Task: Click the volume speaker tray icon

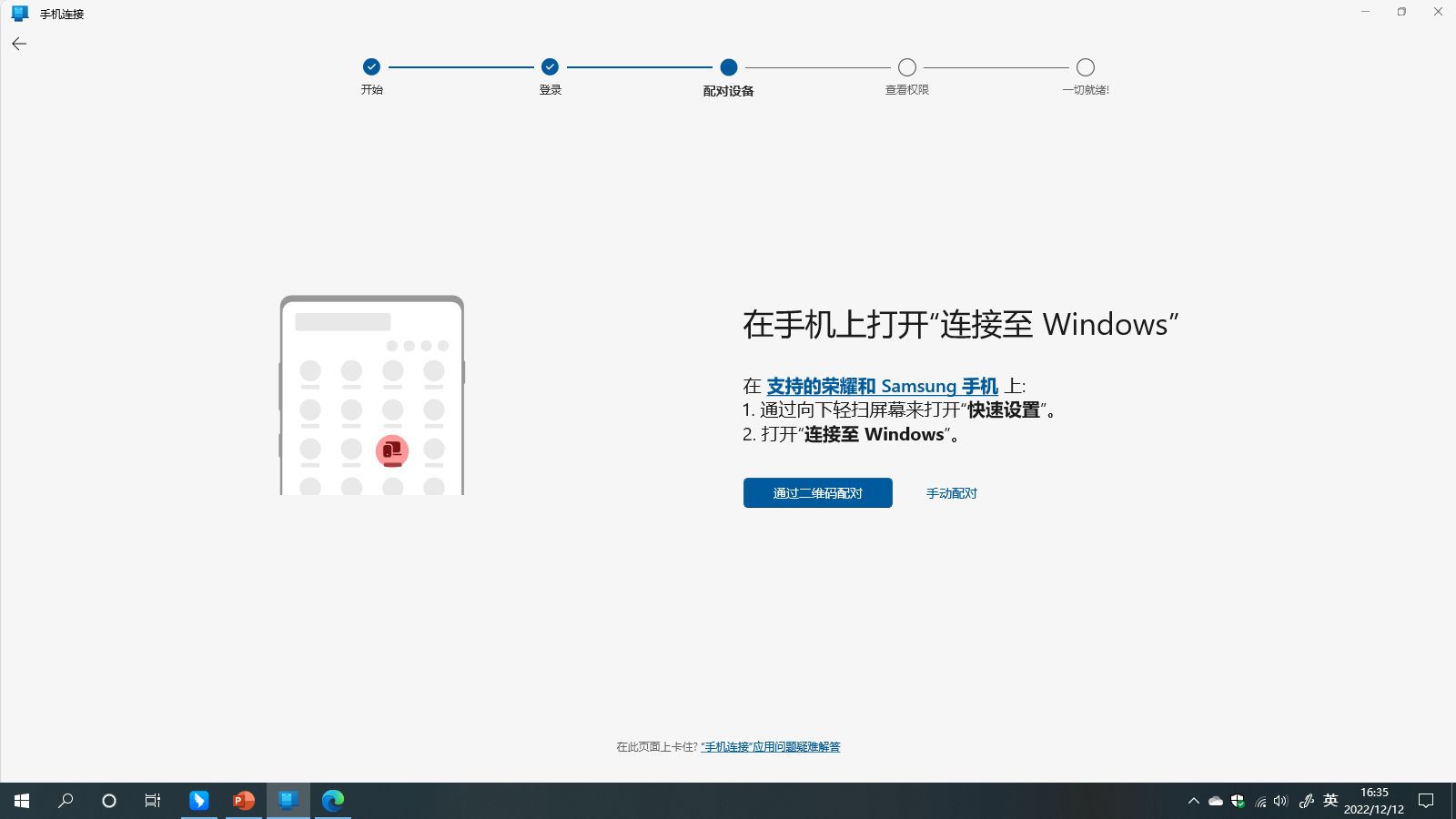Action: [1281, 801]
